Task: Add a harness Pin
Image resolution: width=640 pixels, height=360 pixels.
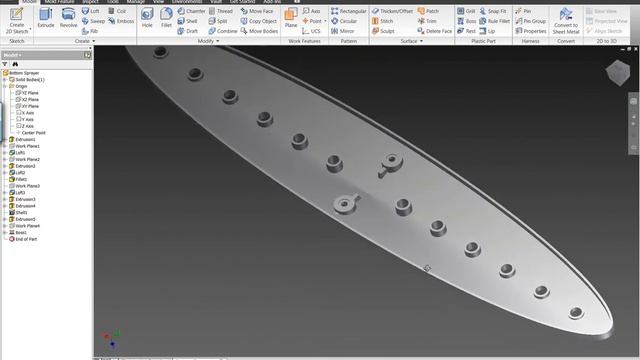Action: click(523, 11)
